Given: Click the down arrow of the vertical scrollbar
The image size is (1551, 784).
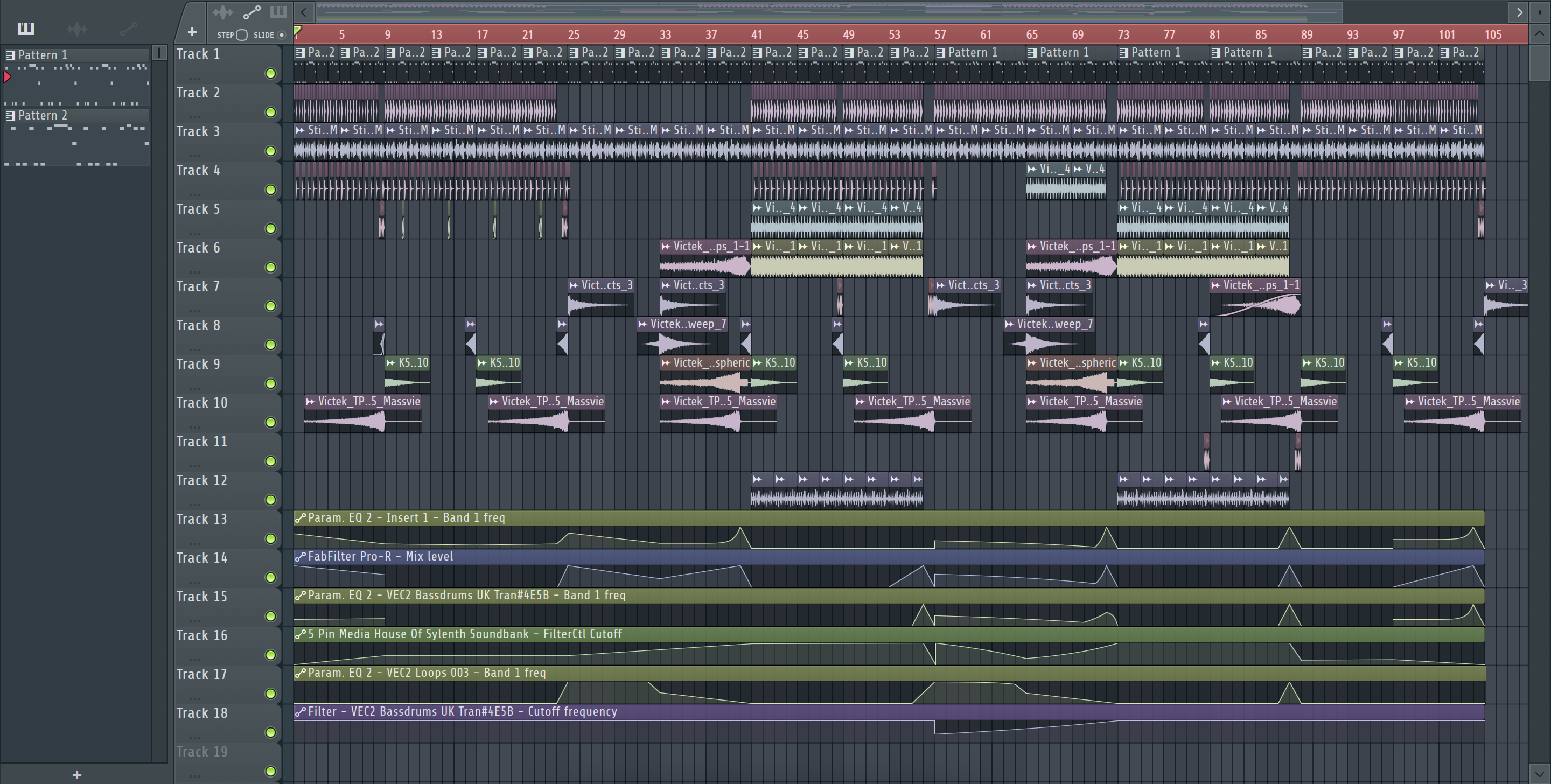Looking at the screenshot, I should (x=1540, y=773).
